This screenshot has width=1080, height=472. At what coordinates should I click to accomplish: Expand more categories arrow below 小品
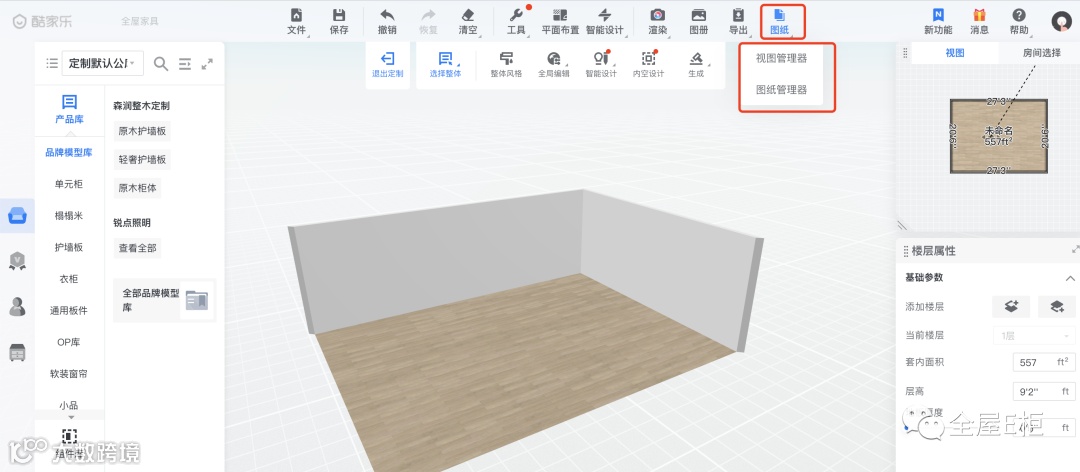pyautogui.click(x=70, y=417)
